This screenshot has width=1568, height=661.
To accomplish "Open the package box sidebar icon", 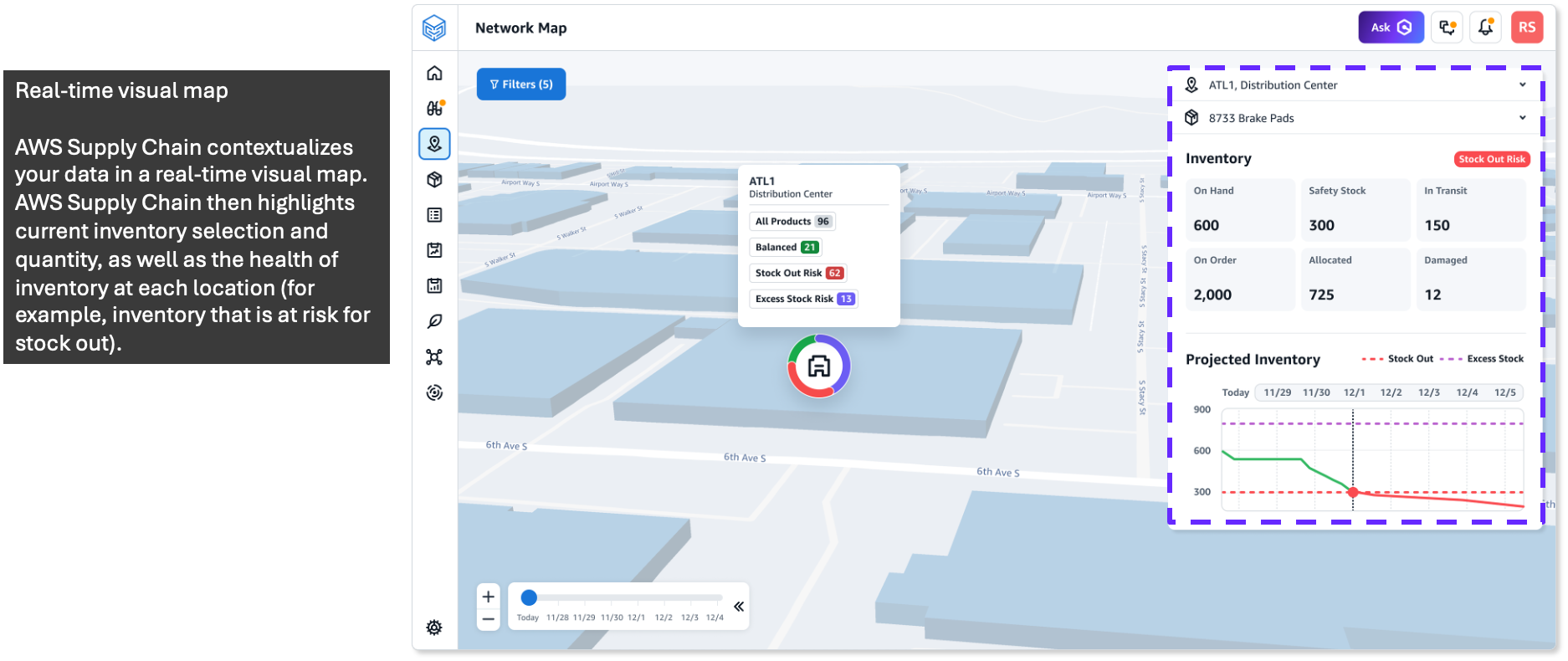I will pyautogui.click(x=434, y=179).
